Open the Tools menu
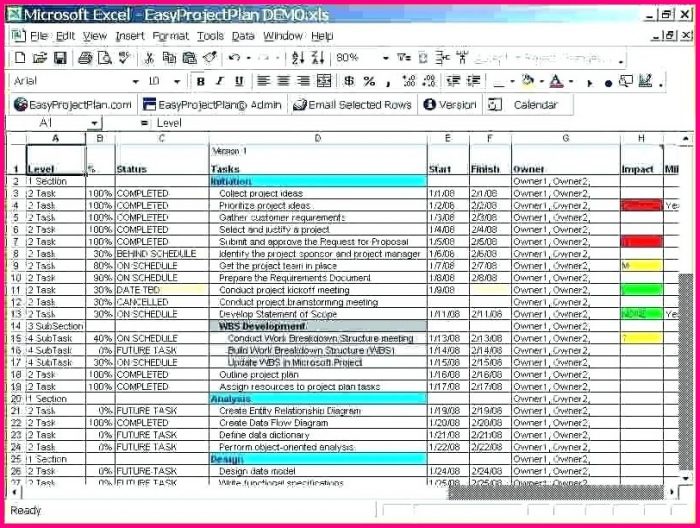Viewport: 700px width, 528px height. click(210, 36)
